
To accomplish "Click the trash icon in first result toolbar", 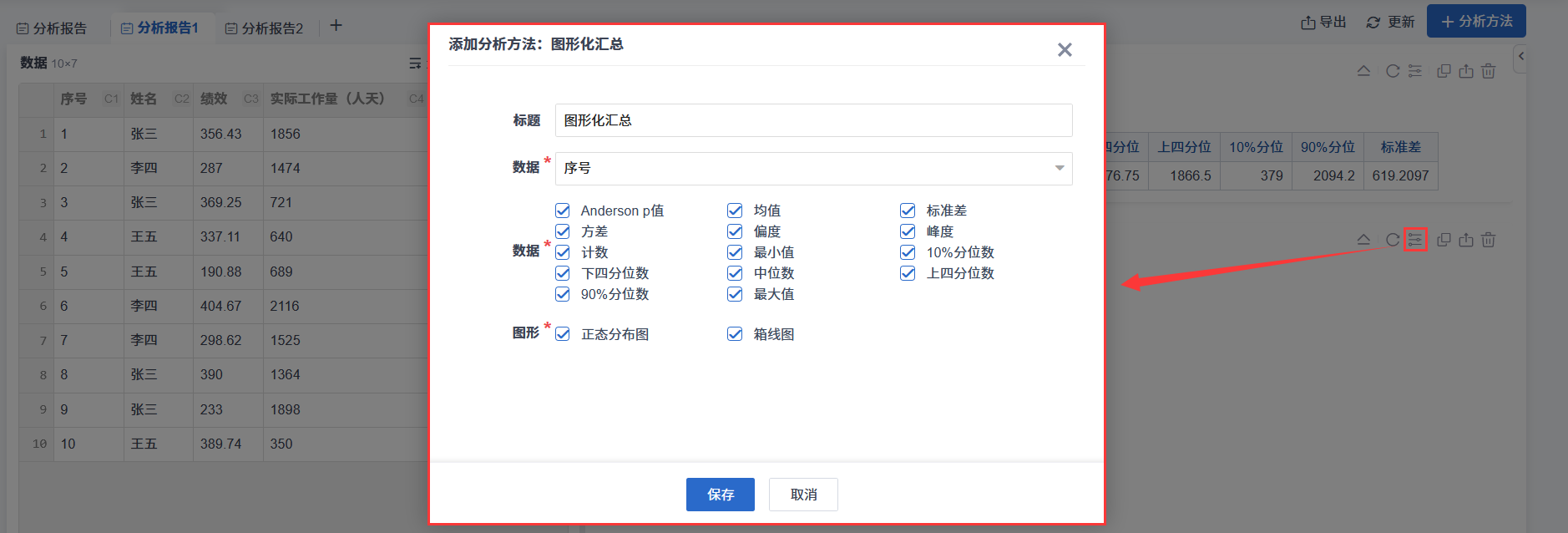I will (1488, 72).
